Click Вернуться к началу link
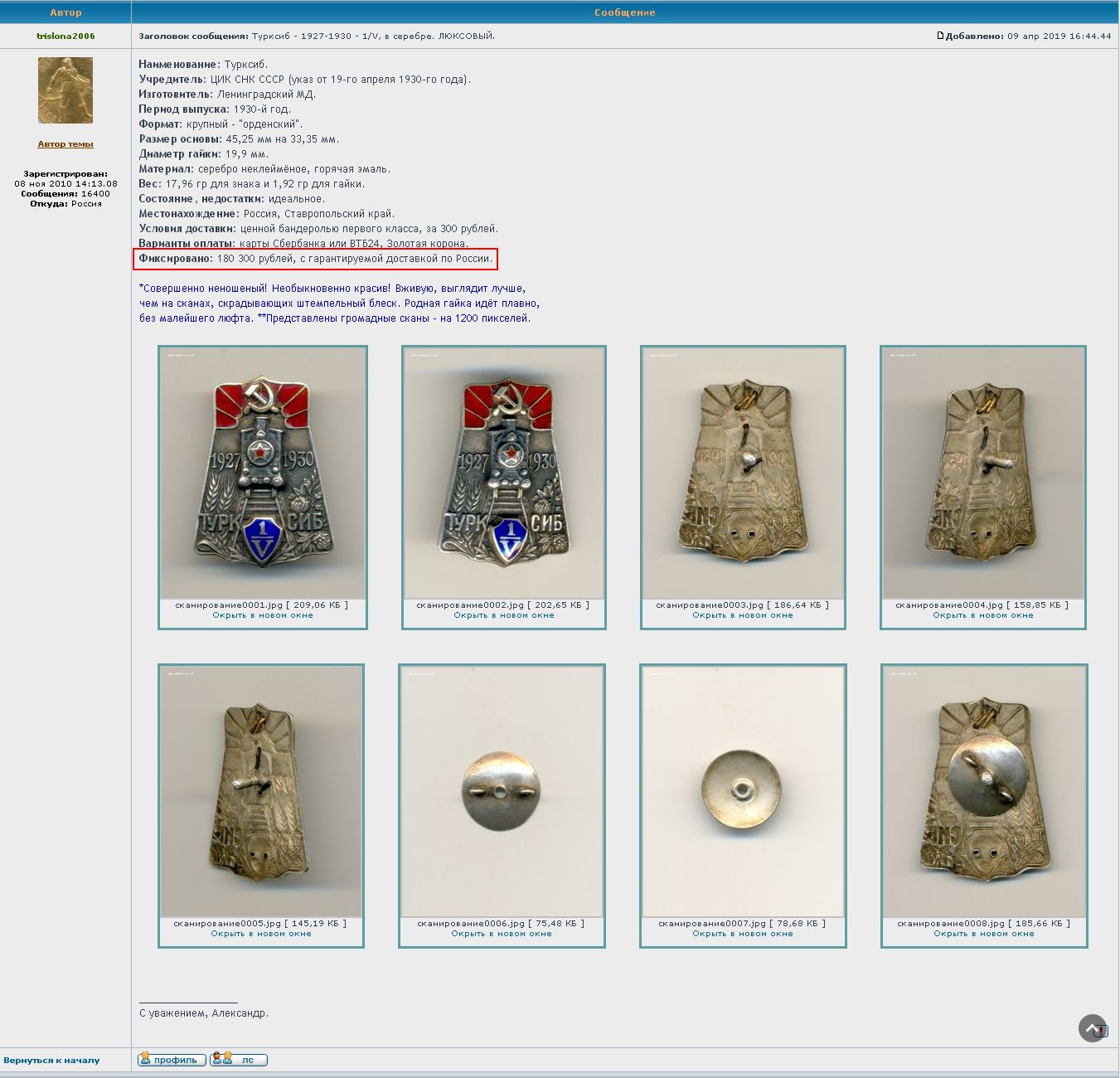Screen dimensions: 1120x1078 (x=51, y=1061)
